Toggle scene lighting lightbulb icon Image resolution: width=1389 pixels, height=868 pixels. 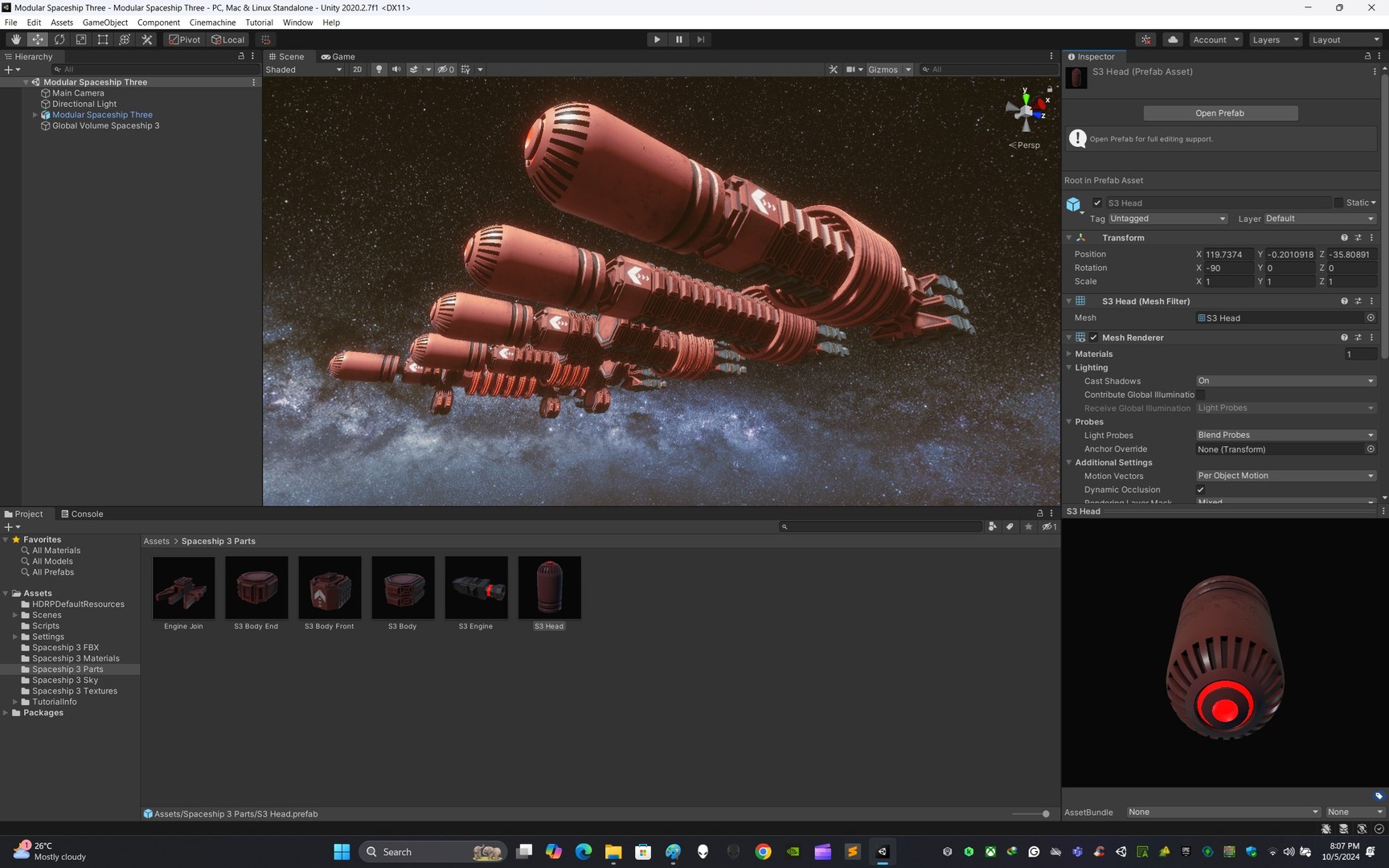pos(379,70)
